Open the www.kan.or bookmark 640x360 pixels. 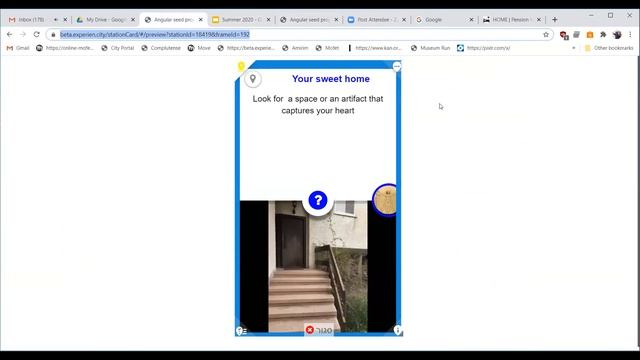375,48
